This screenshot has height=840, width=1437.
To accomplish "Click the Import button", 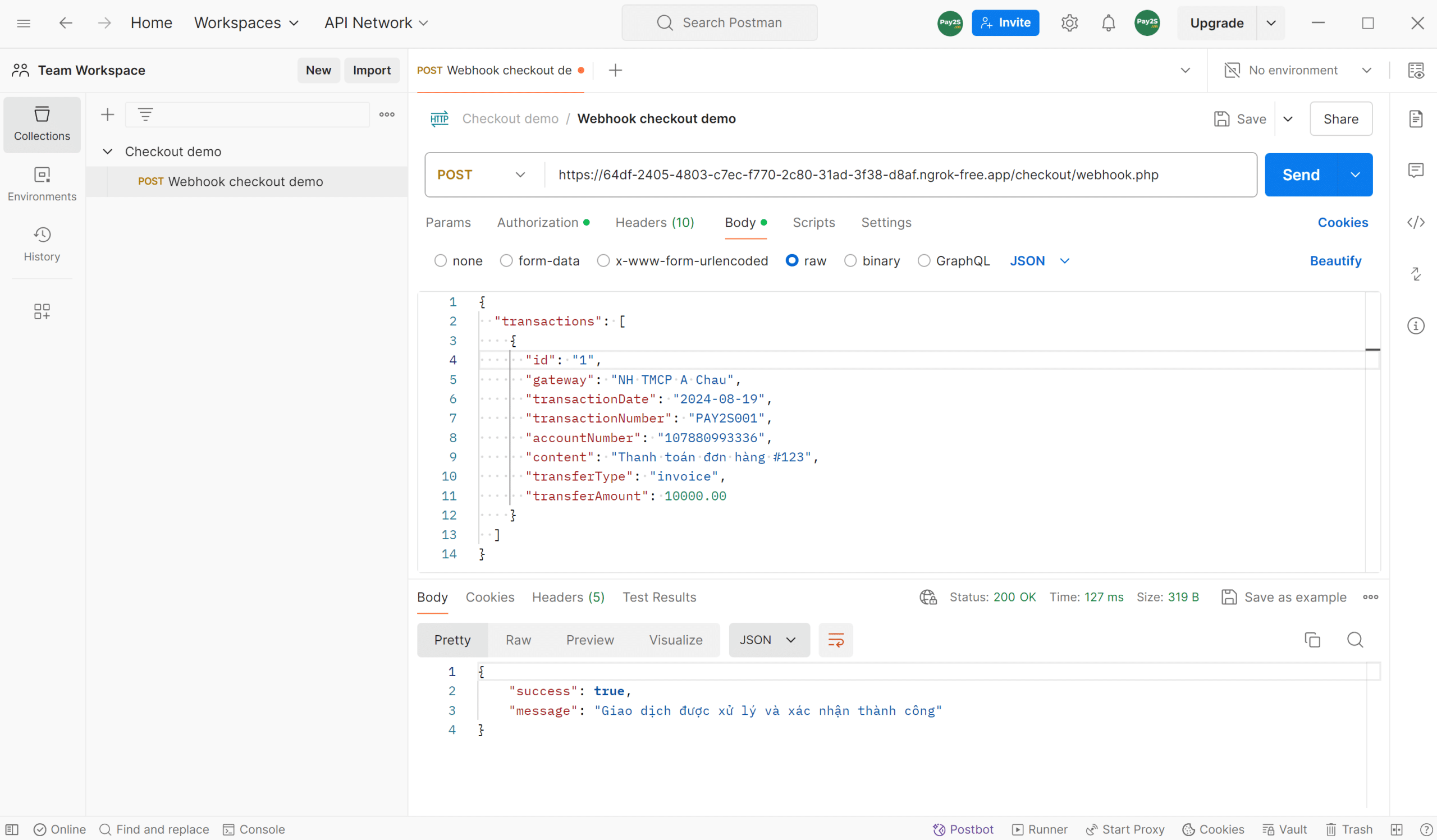I will coord(371,70).
